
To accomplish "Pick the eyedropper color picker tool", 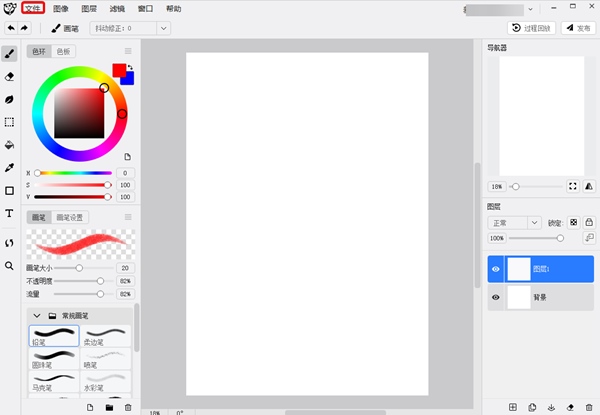I will [x=9, y=168].
